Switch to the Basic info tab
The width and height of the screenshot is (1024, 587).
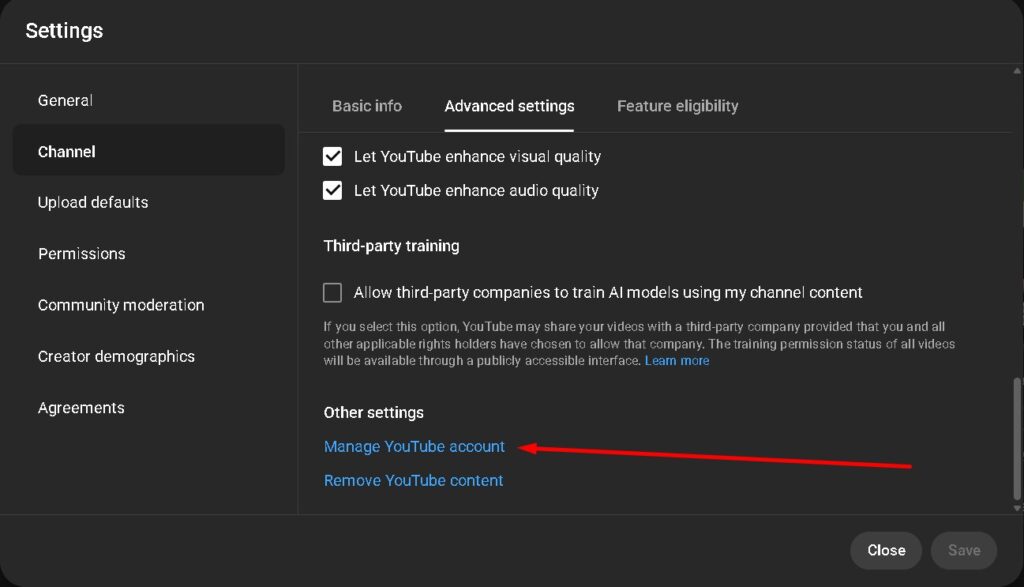click(367, 106)
